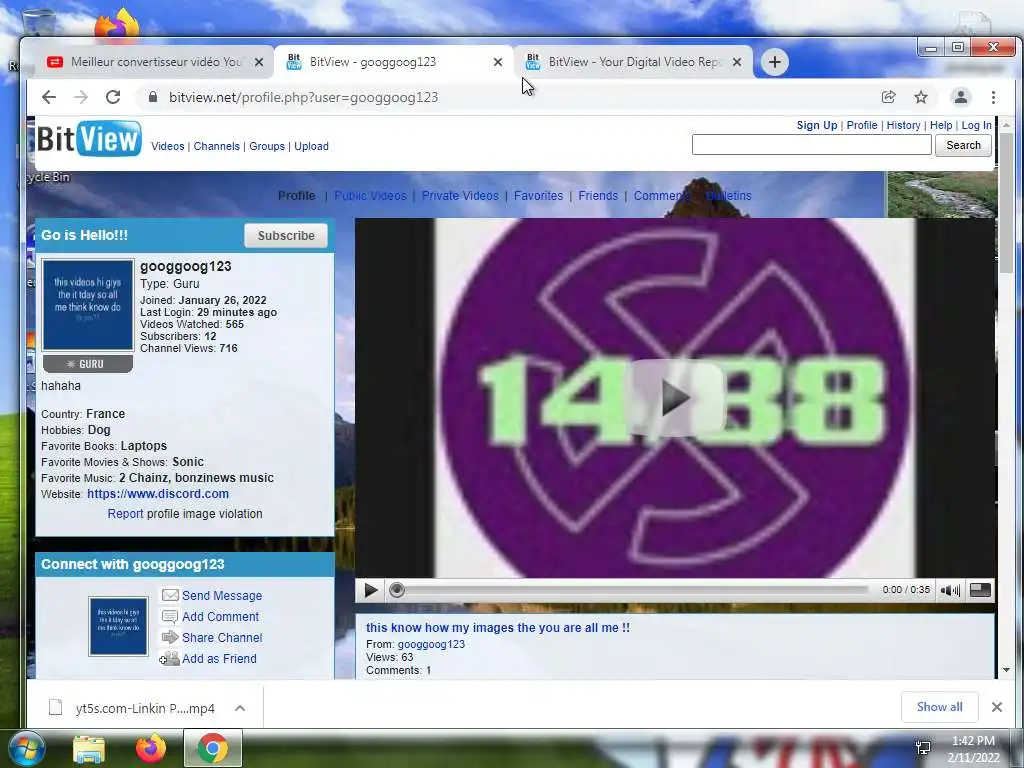Open the Chrome profile avatar icon
Screen dimensions: 1024x768
tap(961, 97)
